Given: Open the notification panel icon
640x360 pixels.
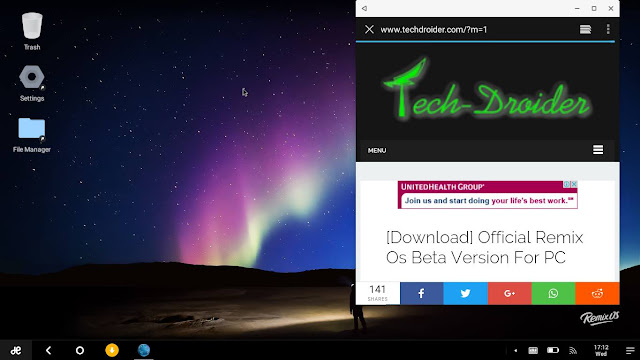Looking at the screenshot, I should click(630, 350).
